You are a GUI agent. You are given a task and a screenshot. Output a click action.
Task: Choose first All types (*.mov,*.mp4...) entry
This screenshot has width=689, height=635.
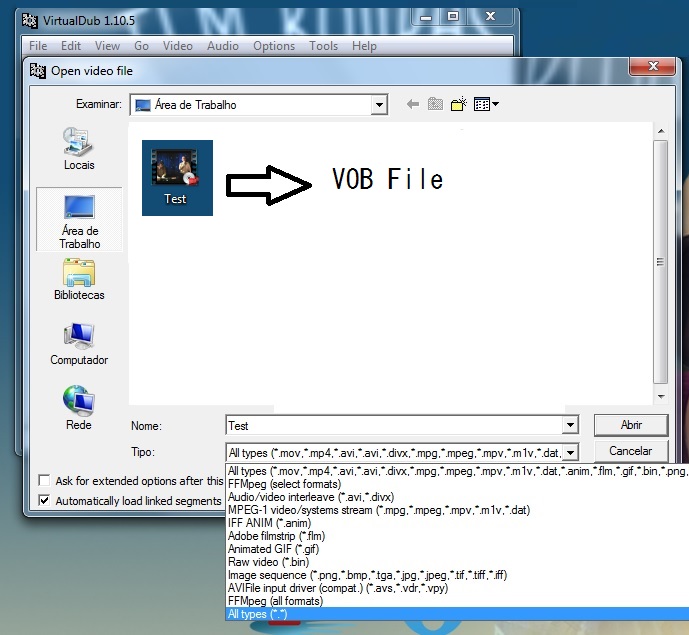(x=457, y=471)
